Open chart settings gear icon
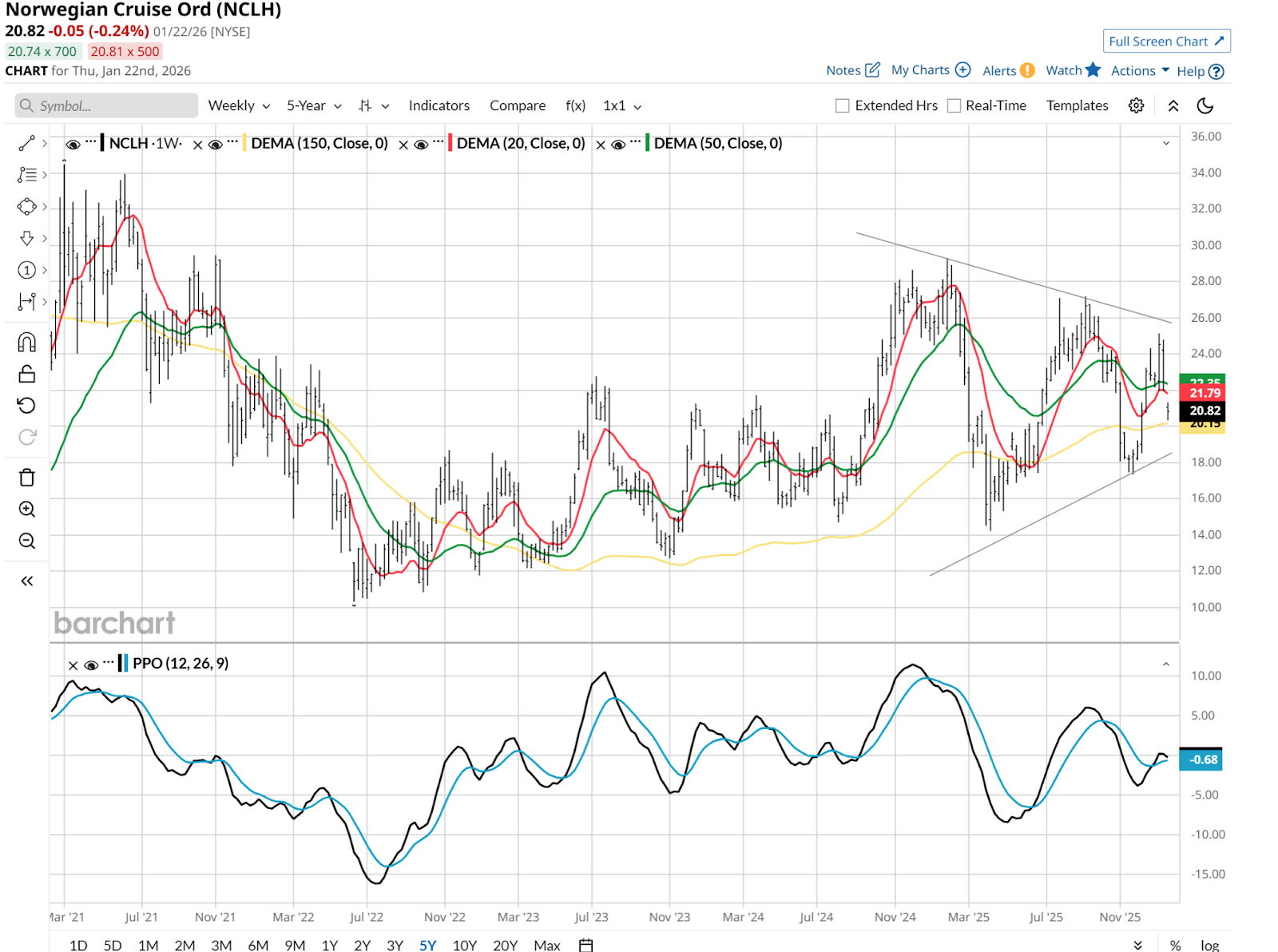Image resolution: width=1278 pixels, height=952 pixels. (x=1136, y=105)
